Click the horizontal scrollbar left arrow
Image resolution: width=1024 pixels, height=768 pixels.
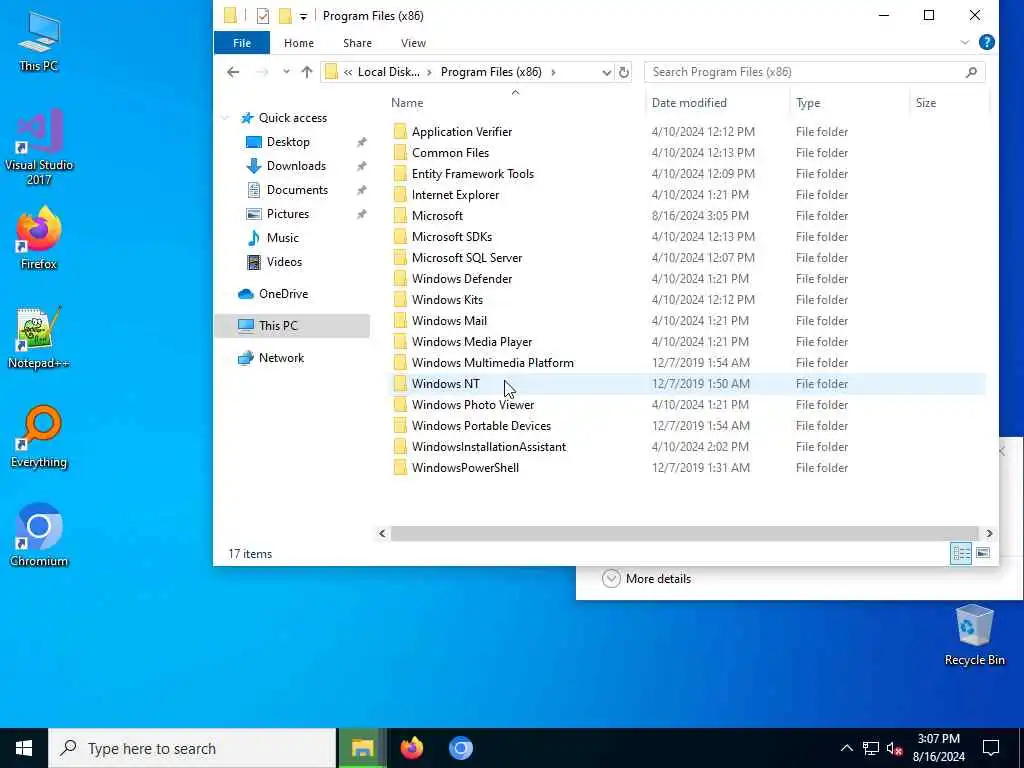coord(382,534)
